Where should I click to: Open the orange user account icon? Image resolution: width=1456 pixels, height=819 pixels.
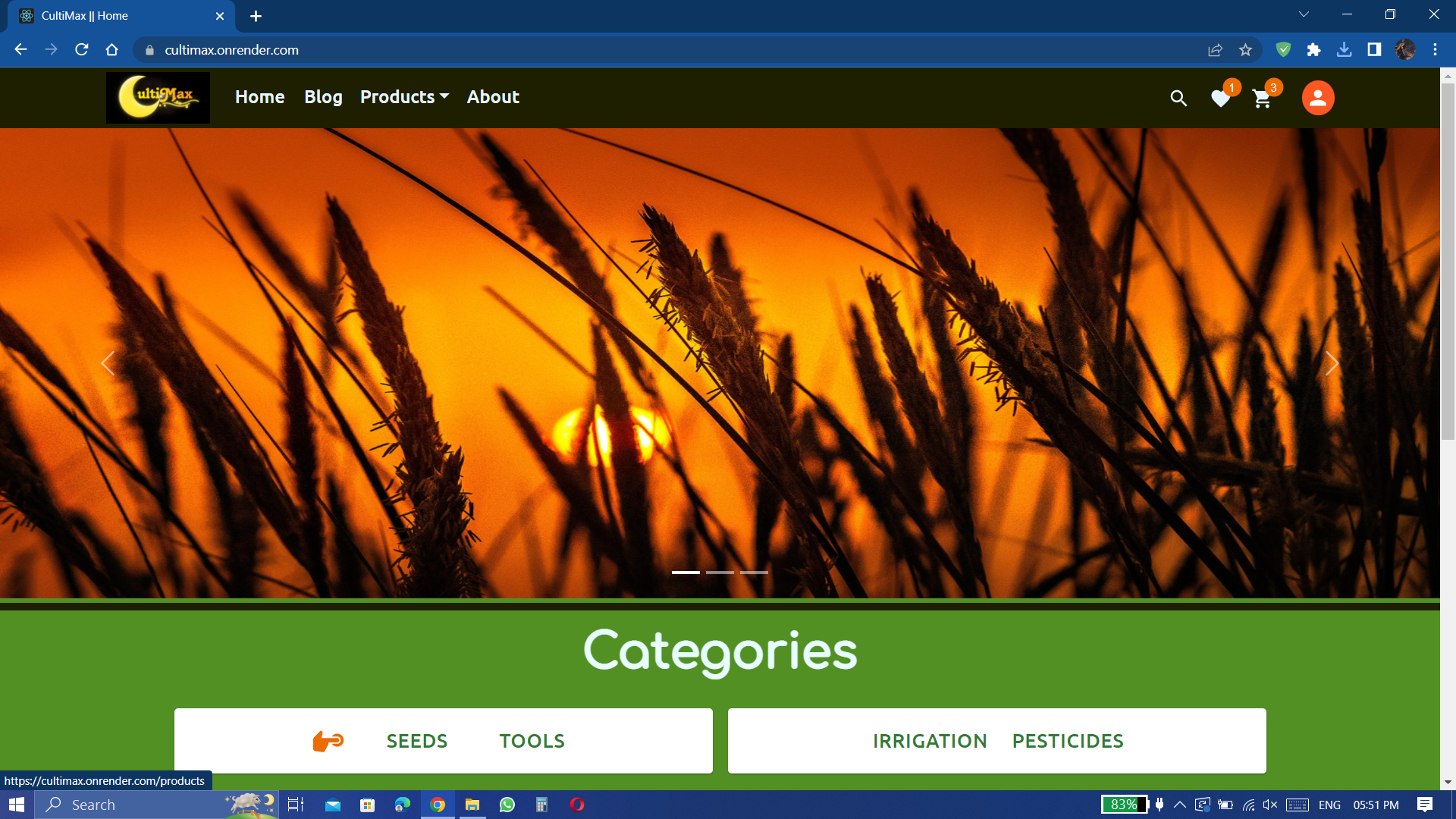coord(1318,98)
